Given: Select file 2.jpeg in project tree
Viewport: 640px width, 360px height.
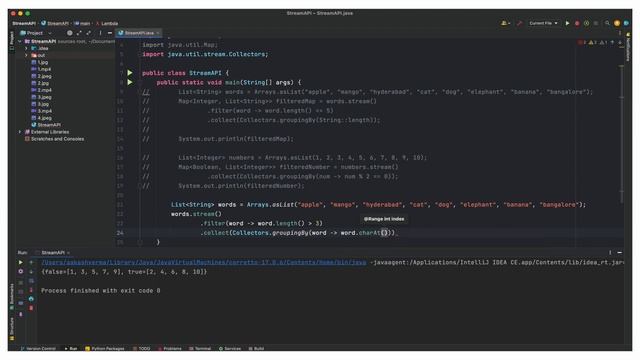Looking at the screenshot, I should 42,76.
